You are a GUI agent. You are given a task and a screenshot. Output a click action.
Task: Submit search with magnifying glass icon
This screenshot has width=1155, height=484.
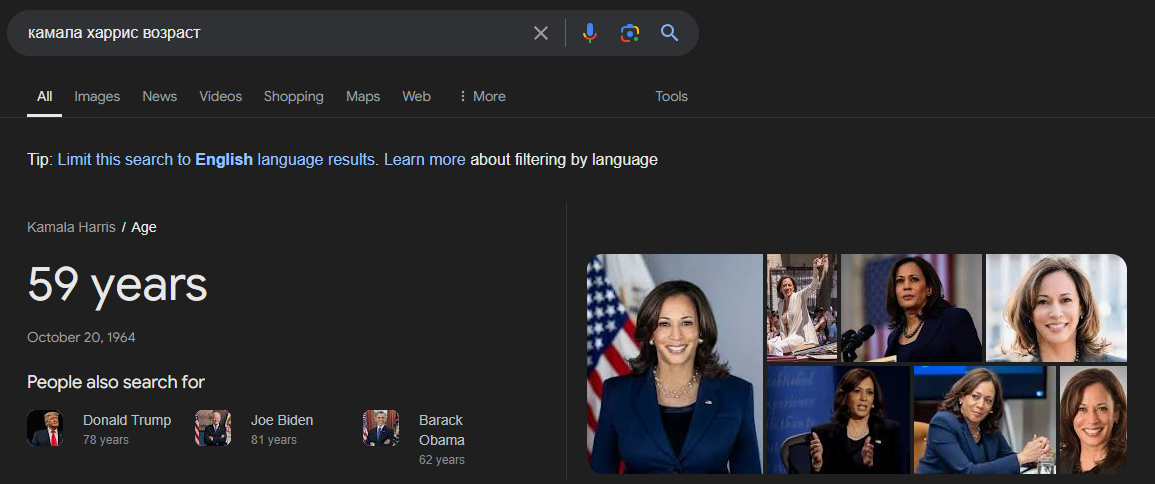tap(669, 32)
